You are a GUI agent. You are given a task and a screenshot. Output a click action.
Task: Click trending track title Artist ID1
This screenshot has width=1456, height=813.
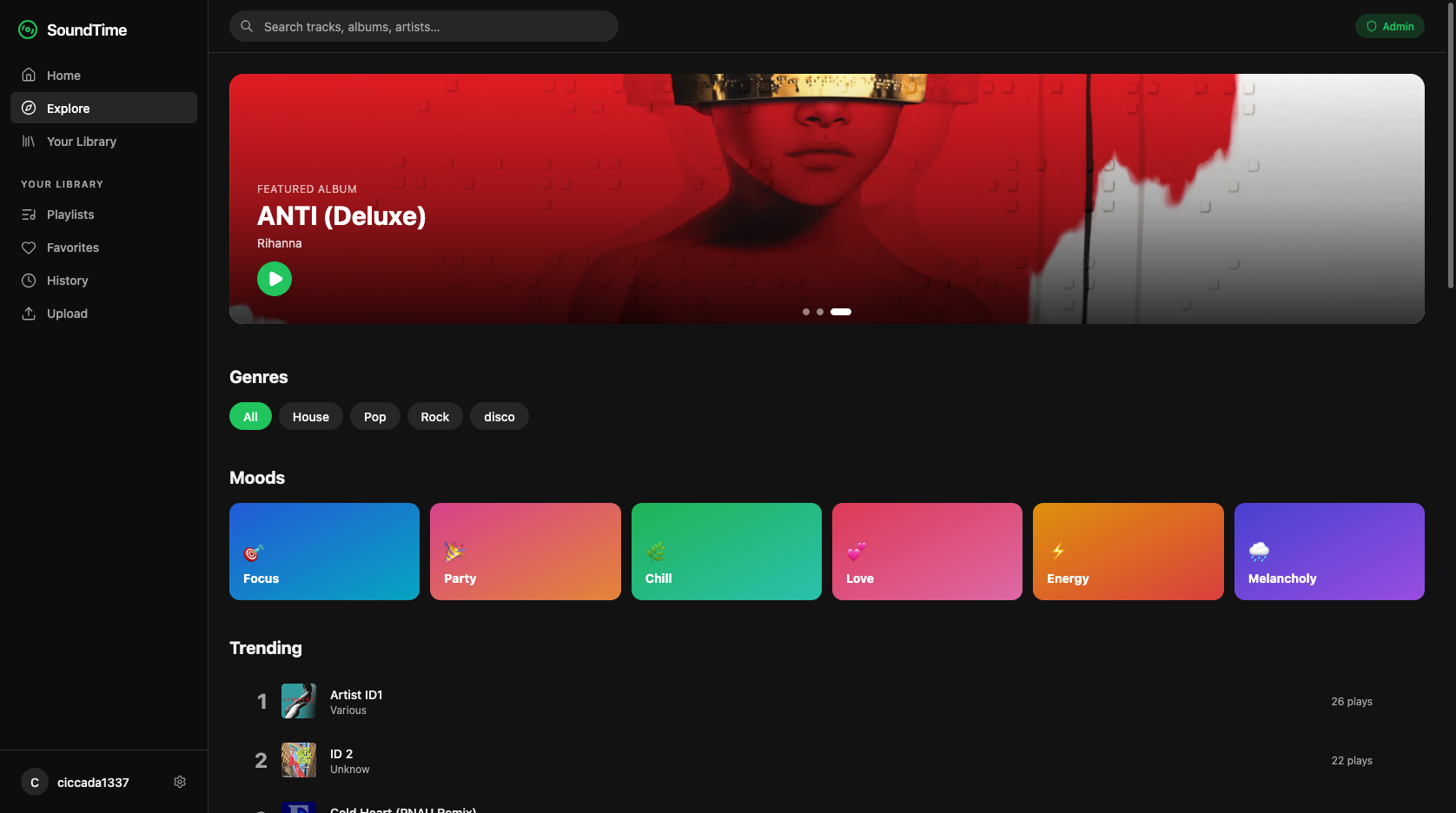(356, 694)
